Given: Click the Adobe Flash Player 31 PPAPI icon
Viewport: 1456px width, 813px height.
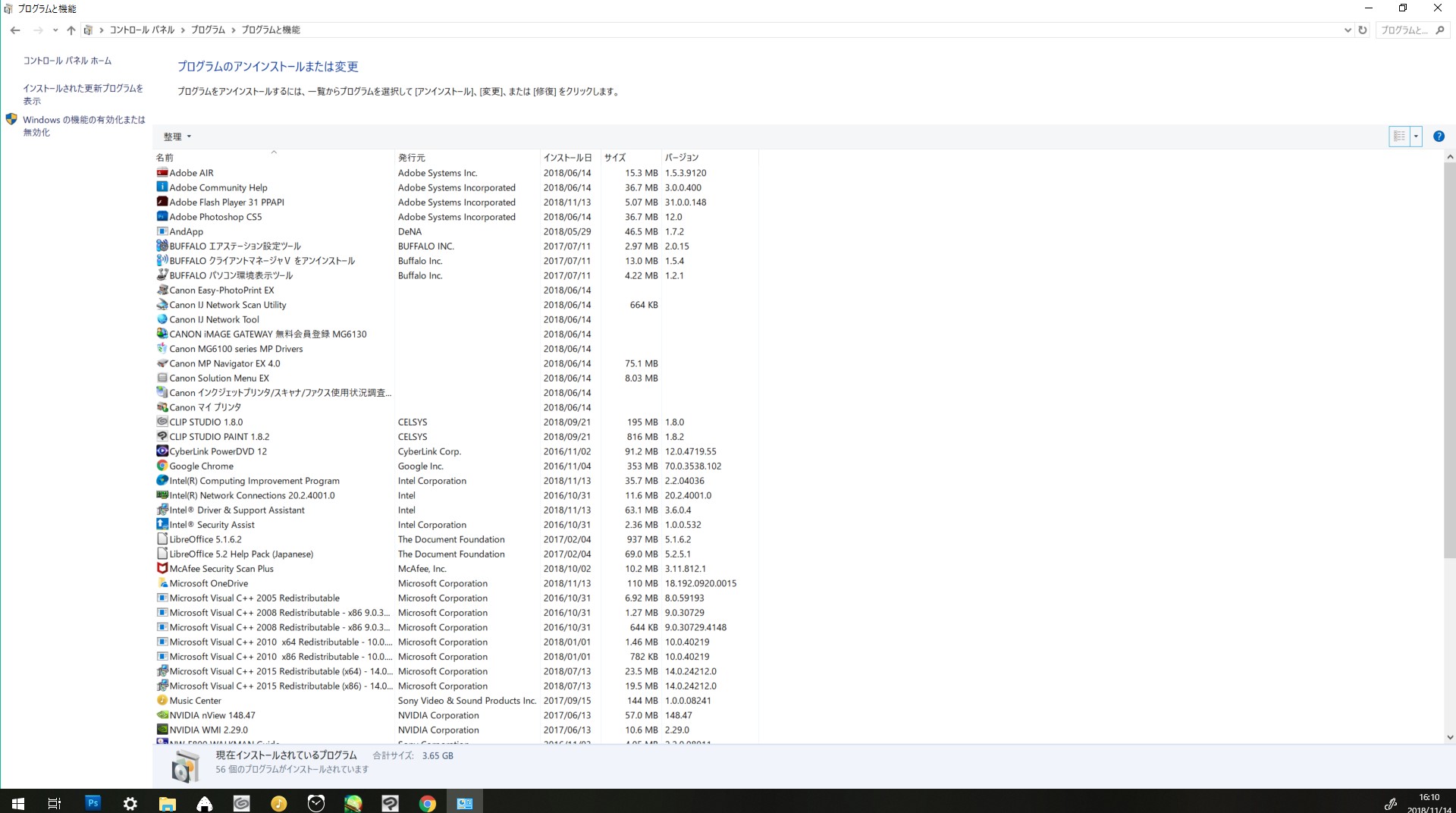Looking at the screenshot, I should coord(162,202).
